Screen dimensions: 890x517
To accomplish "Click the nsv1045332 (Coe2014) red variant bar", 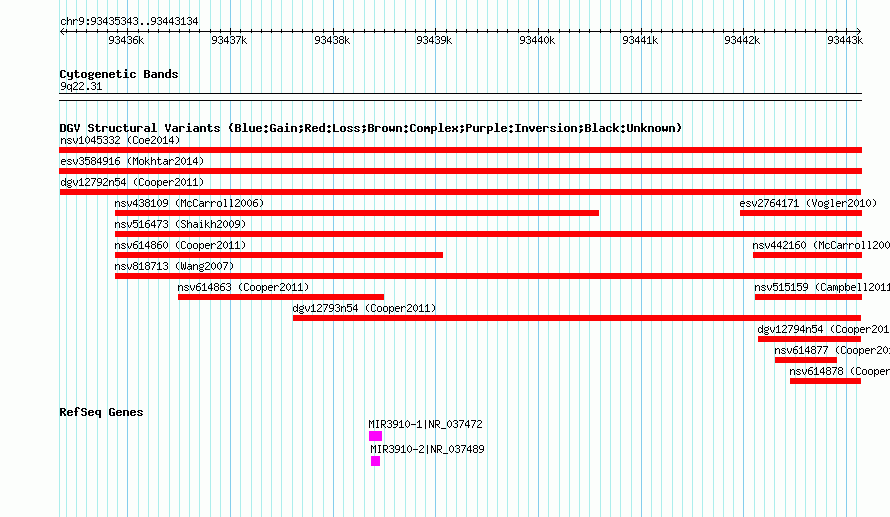I will [x=460, y=150].
